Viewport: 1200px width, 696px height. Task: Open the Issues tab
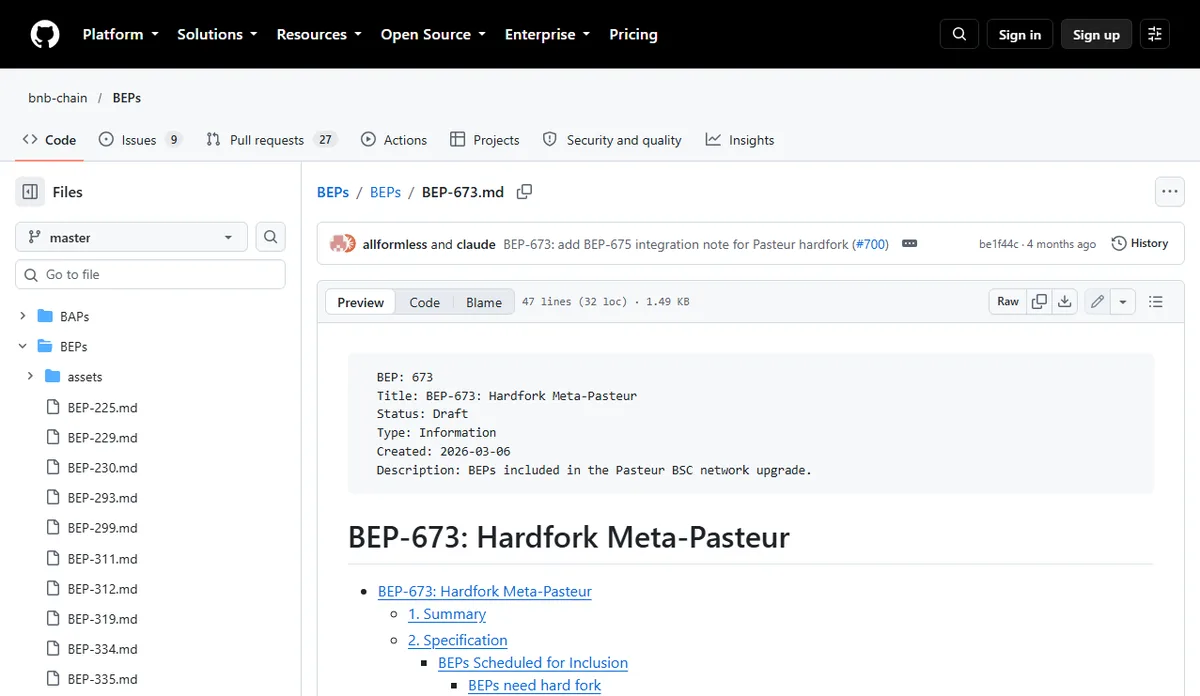click(140, 140)
